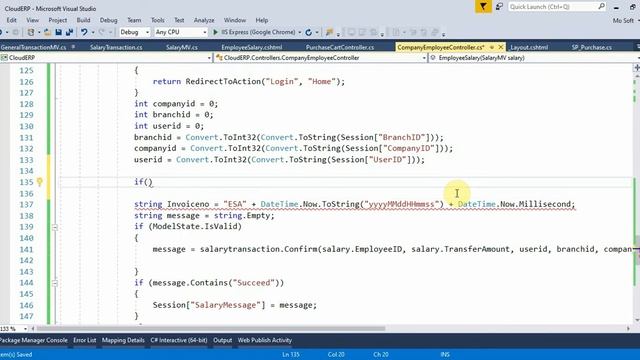Switch to _Layout.cshtml tab
Viewport: 640px width, 360px height.
click(529, 47)
